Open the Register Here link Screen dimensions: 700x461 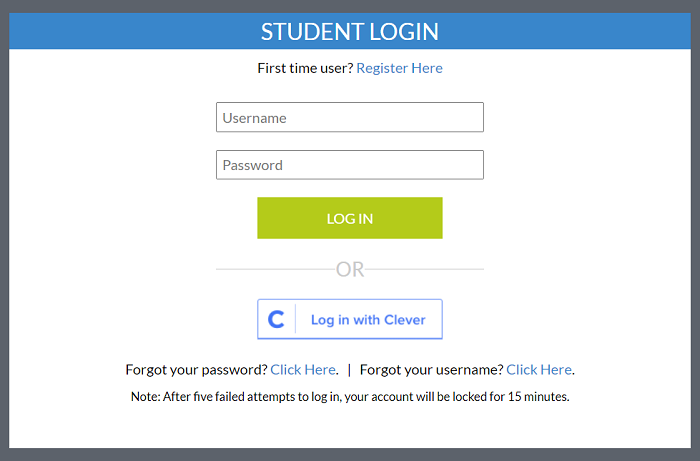coord(399,68)
